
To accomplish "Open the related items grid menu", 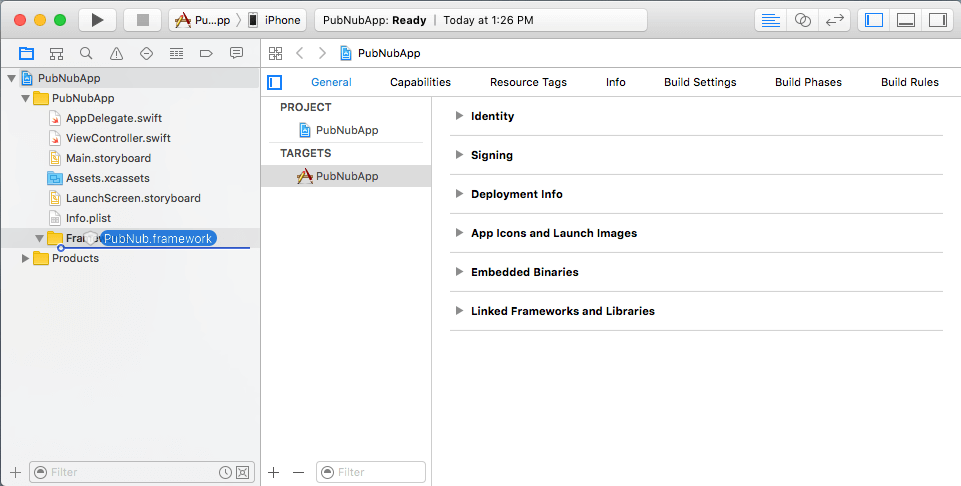I will (x=276, y=53).
